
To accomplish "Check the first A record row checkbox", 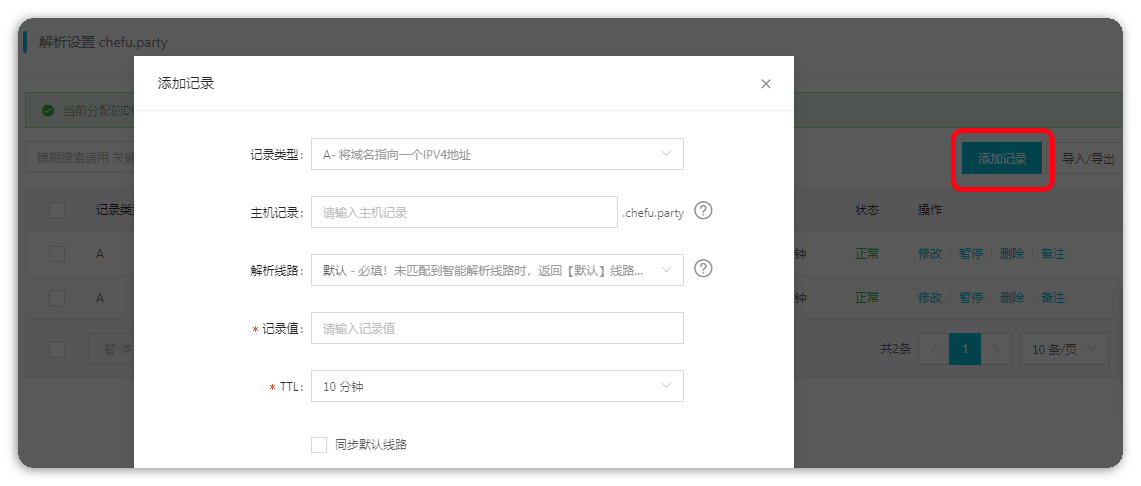I will (x=57, y=254).
